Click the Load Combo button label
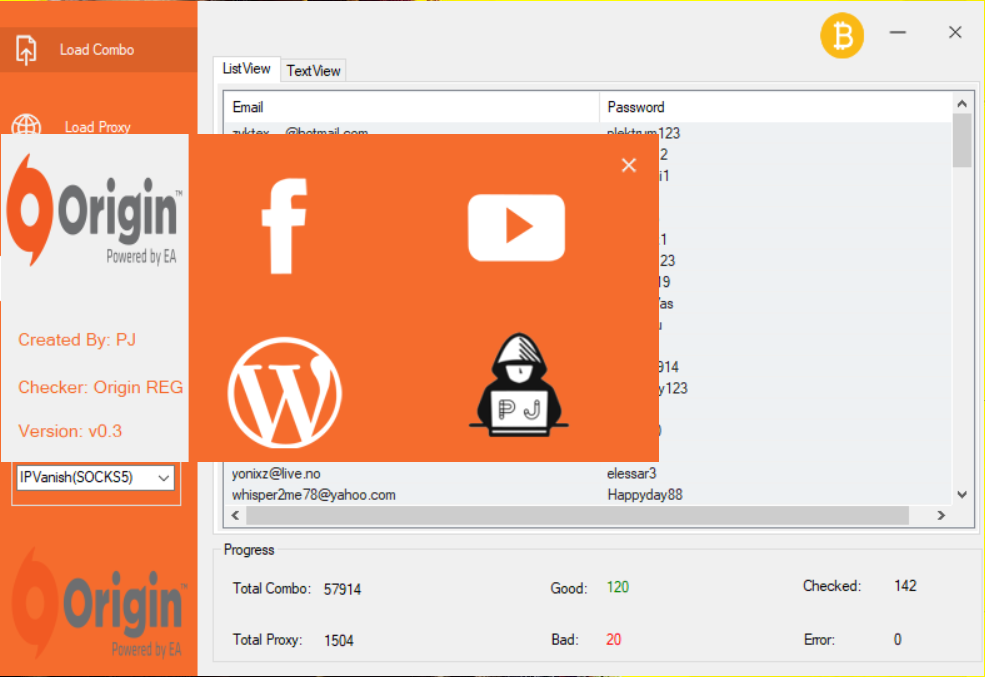 click(97, 50)
